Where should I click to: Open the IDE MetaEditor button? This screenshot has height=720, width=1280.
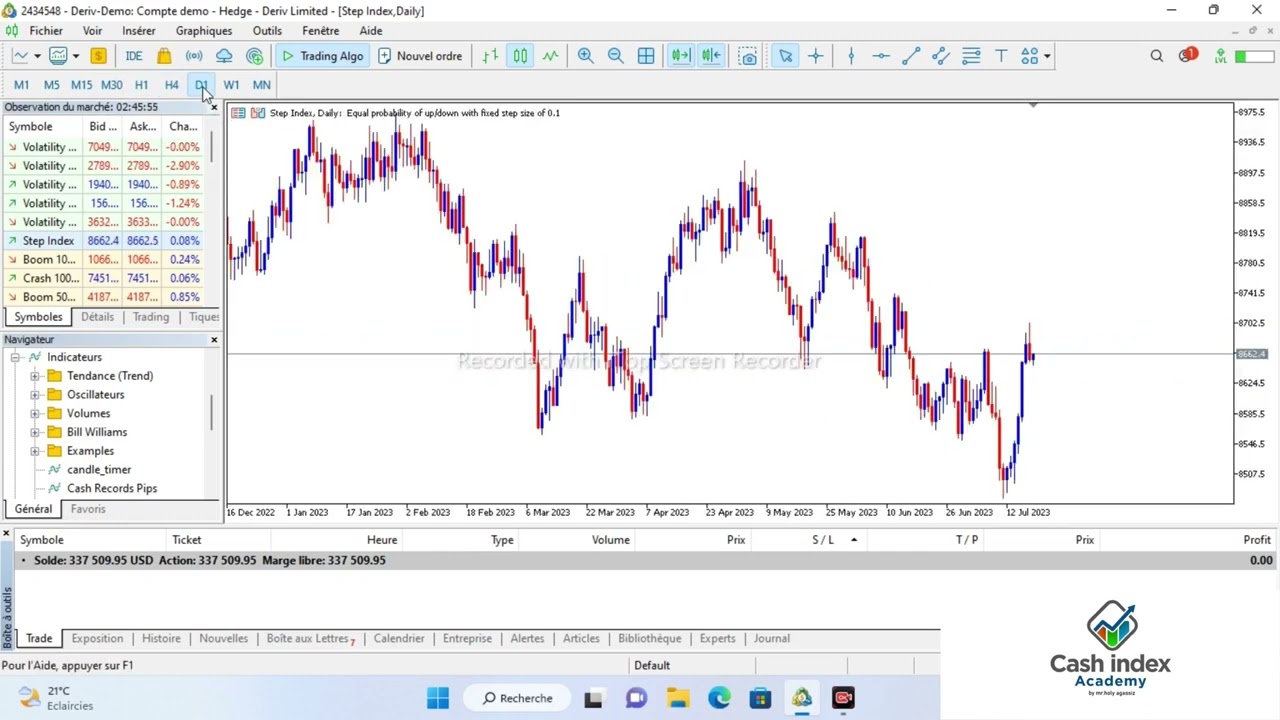pyautogui.click(x=133, y=56)
